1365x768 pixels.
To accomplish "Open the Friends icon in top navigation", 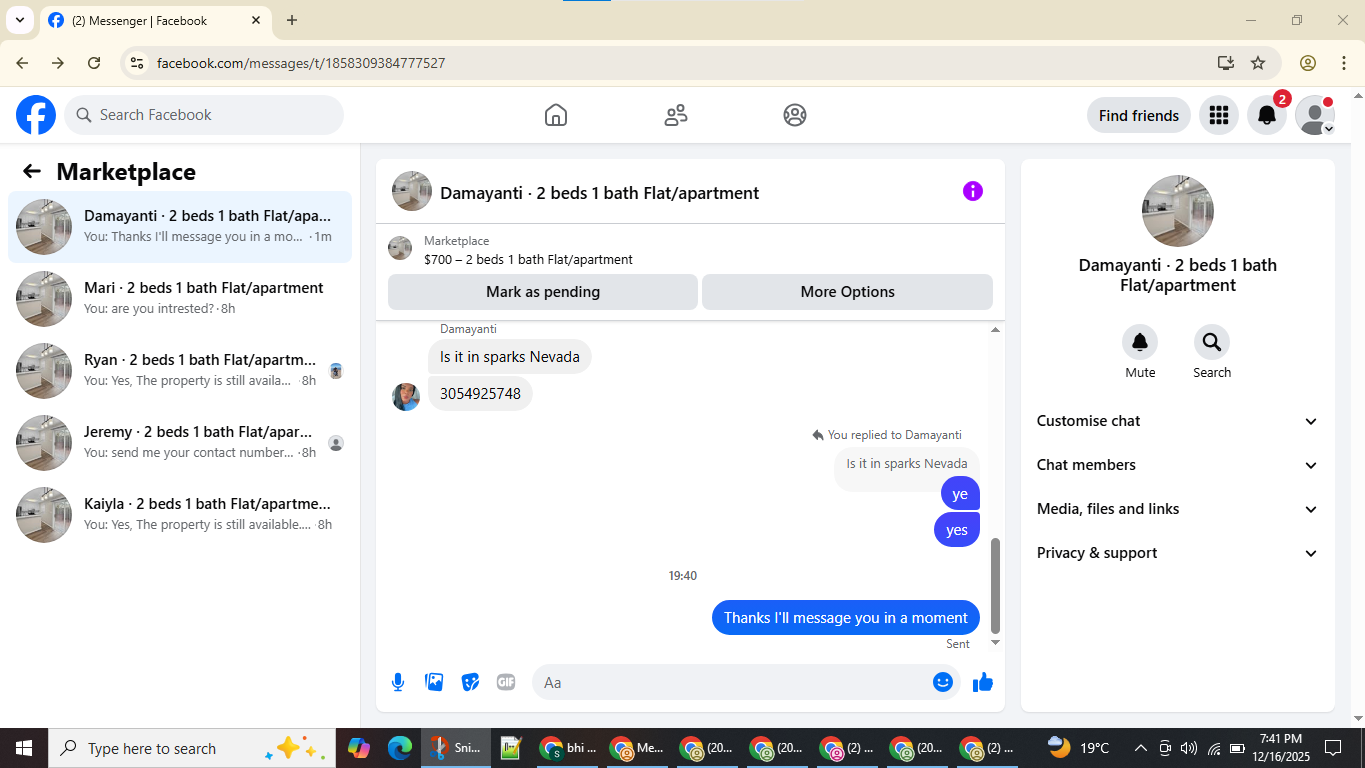I will point(676,115).
